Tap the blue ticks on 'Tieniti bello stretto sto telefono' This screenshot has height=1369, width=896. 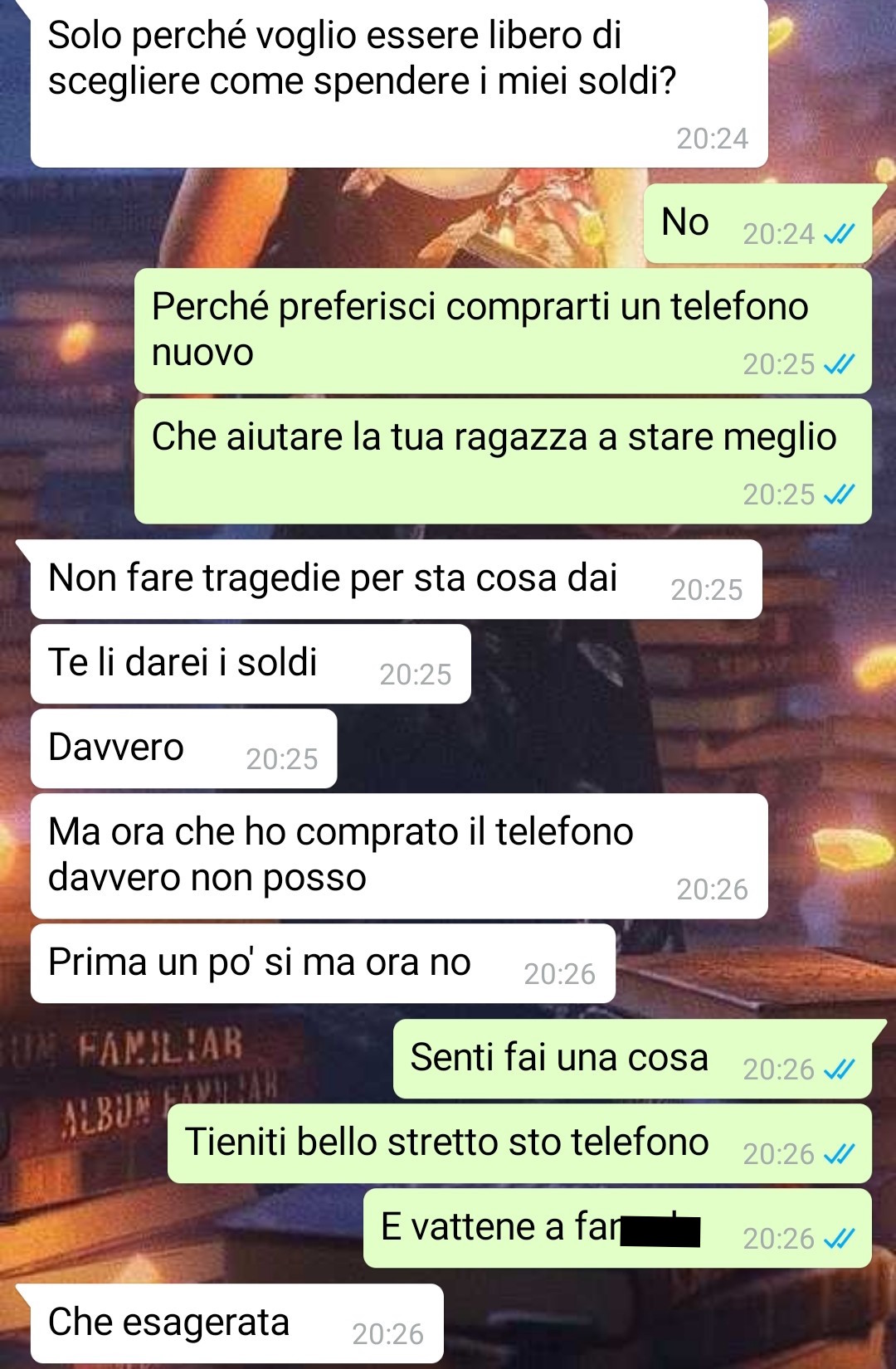click(839, 1155)
